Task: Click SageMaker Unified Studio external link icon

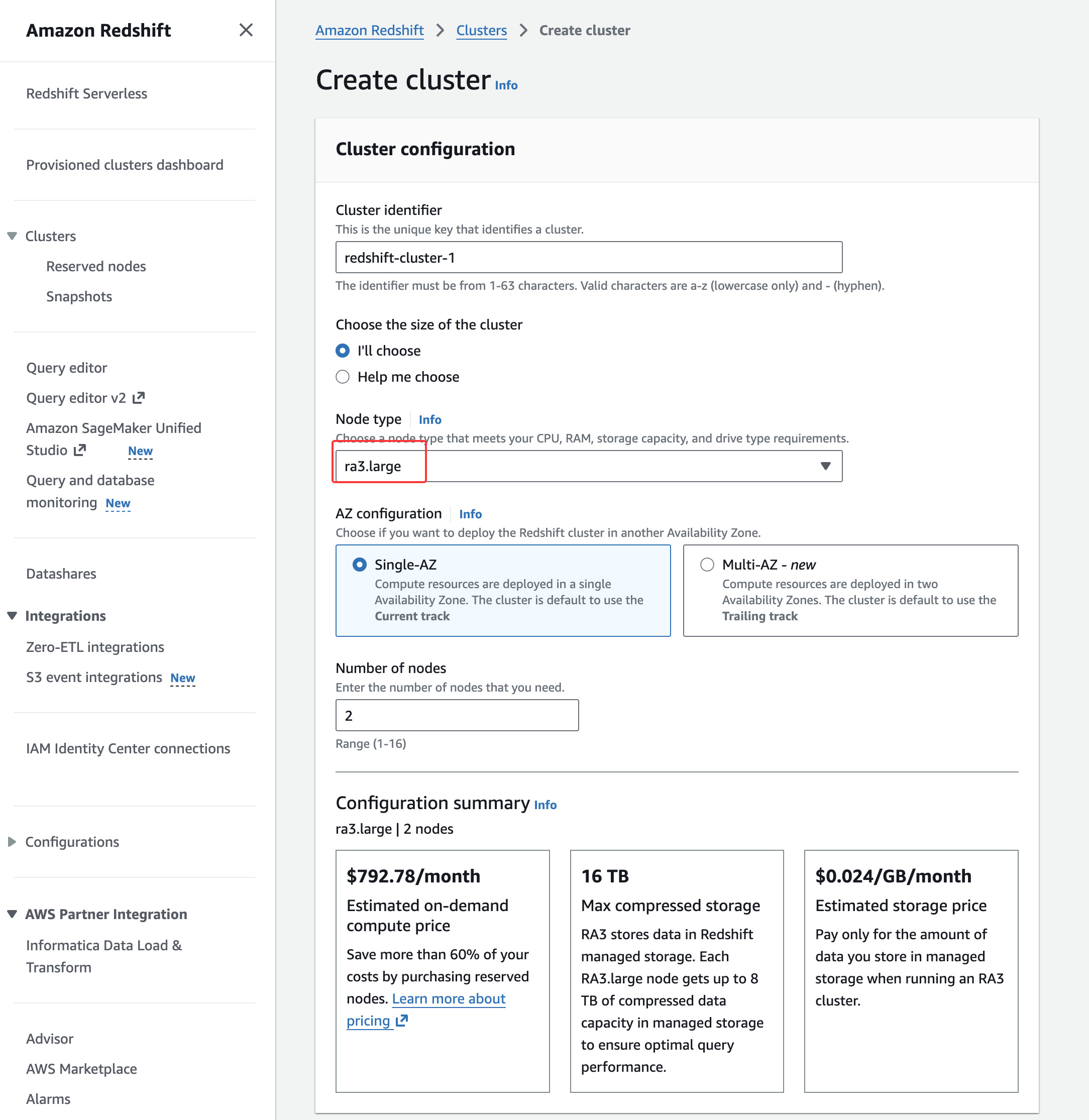Action: pos(80,450)
